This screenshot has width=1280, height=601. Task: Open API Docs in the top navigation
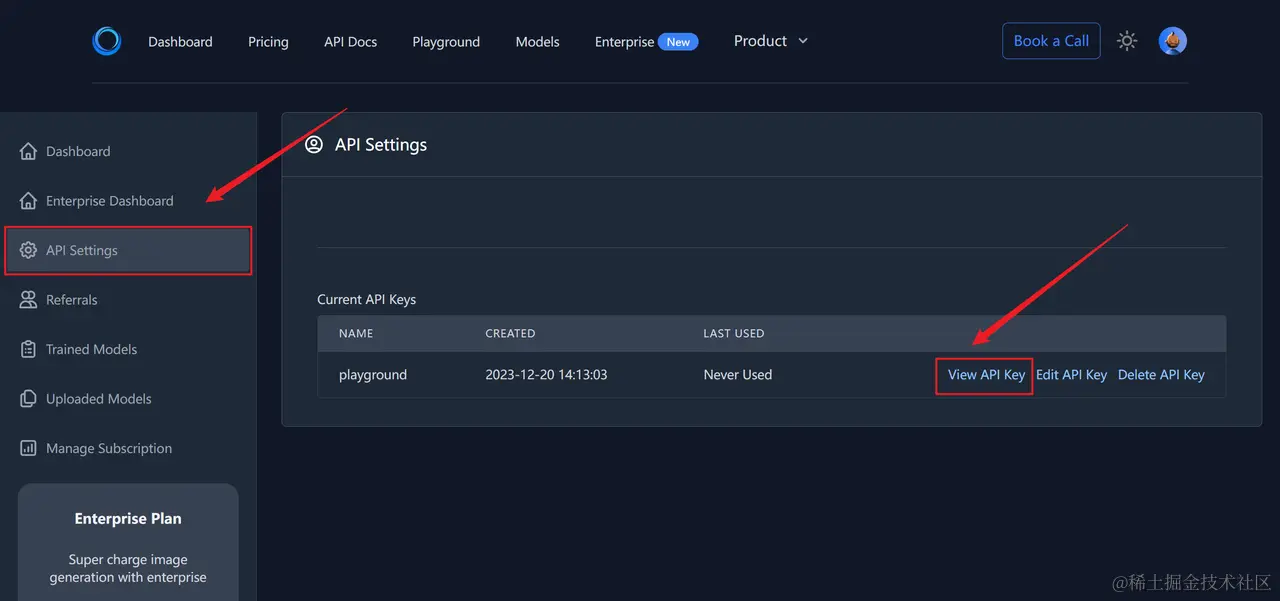coord(350,42)
